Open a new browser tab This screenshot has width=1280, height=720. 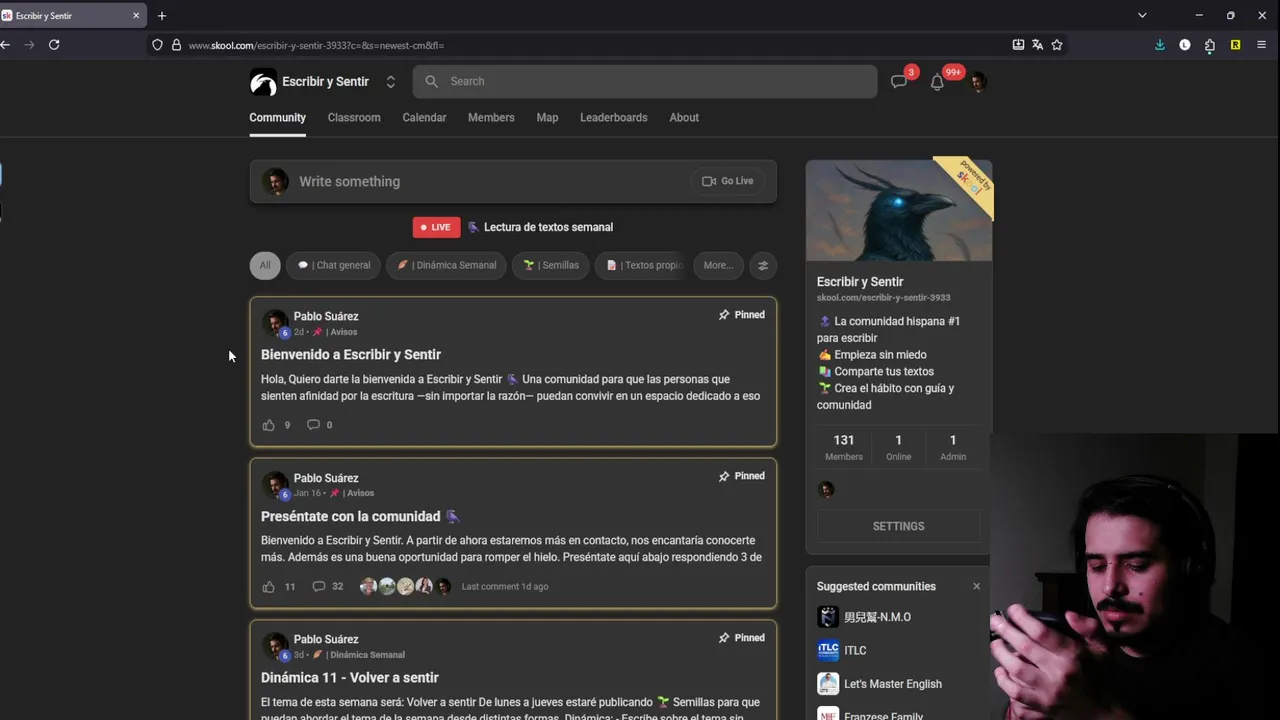162,16
